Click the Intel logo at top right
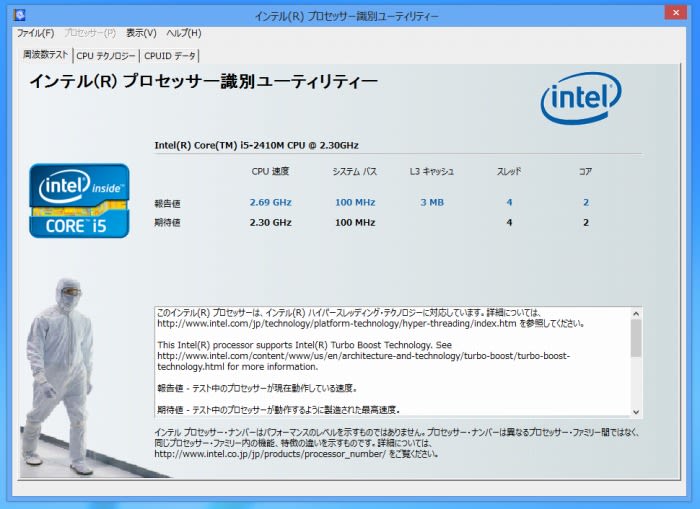 click(x=580, y=98)
